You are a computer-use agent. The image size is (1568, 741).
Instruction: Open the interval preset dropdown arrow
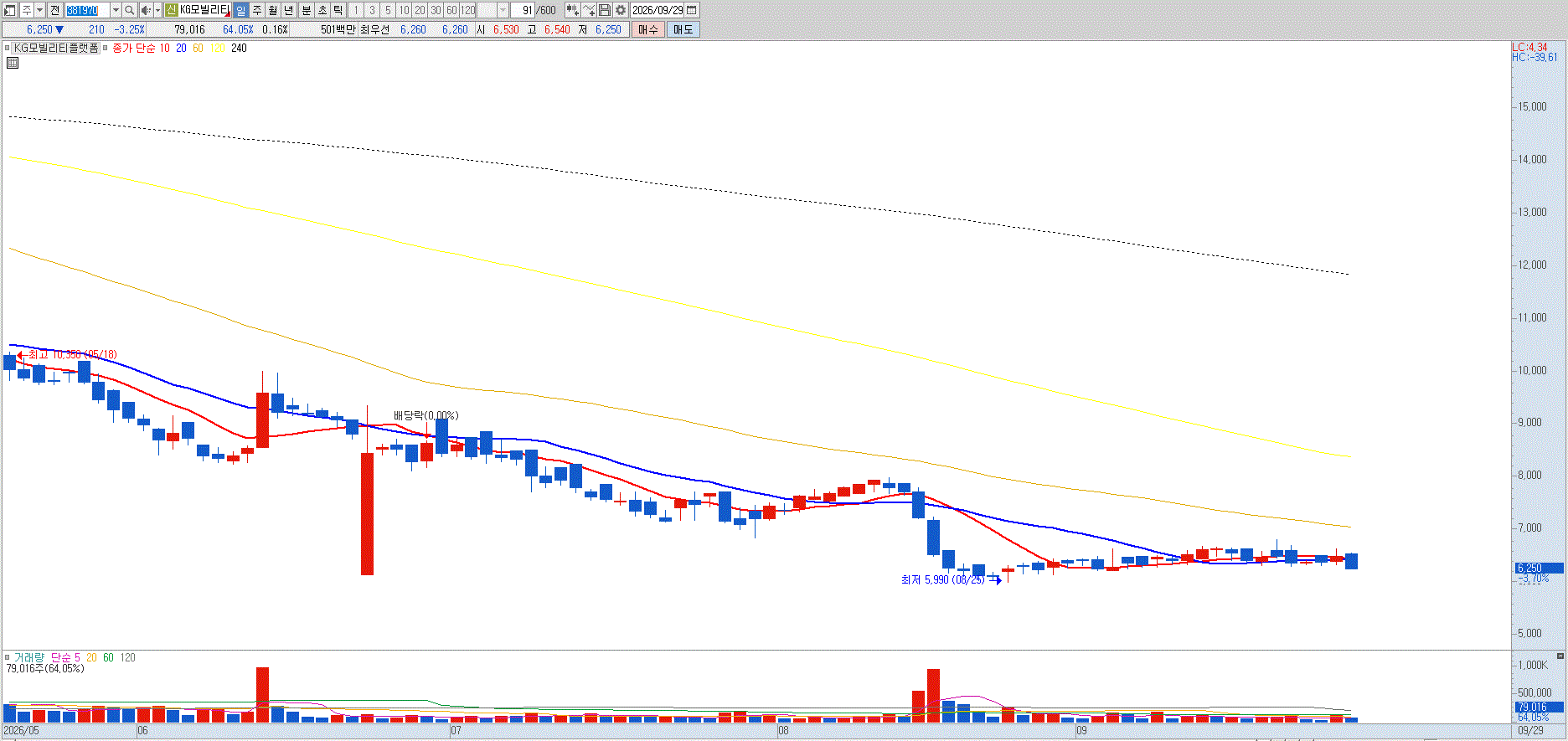click(x=503, y=10)
